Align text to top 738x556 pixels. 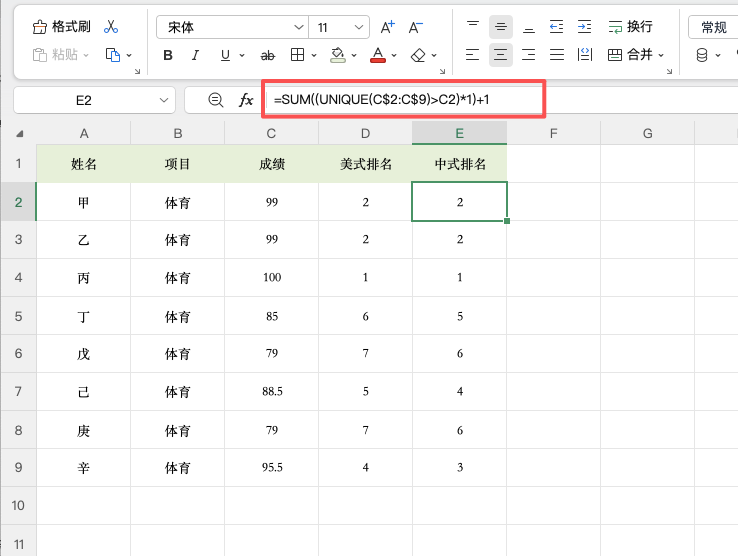tap(473, 27)
